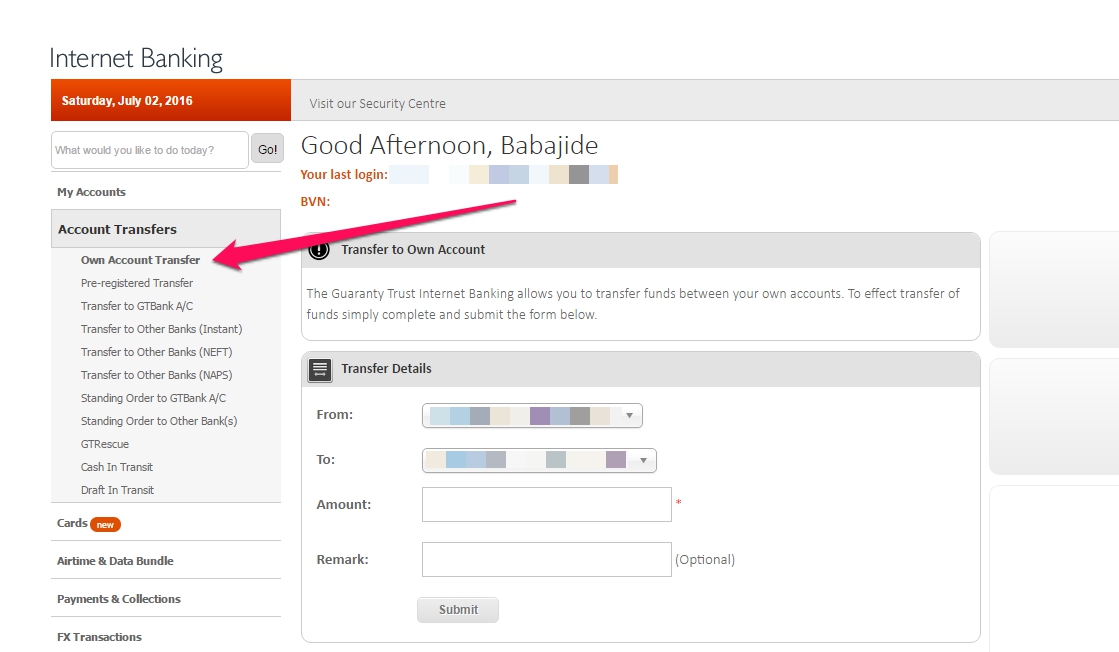Select Pre-registered Transfer
1119x652 pixels.
[x=137, y=282]
